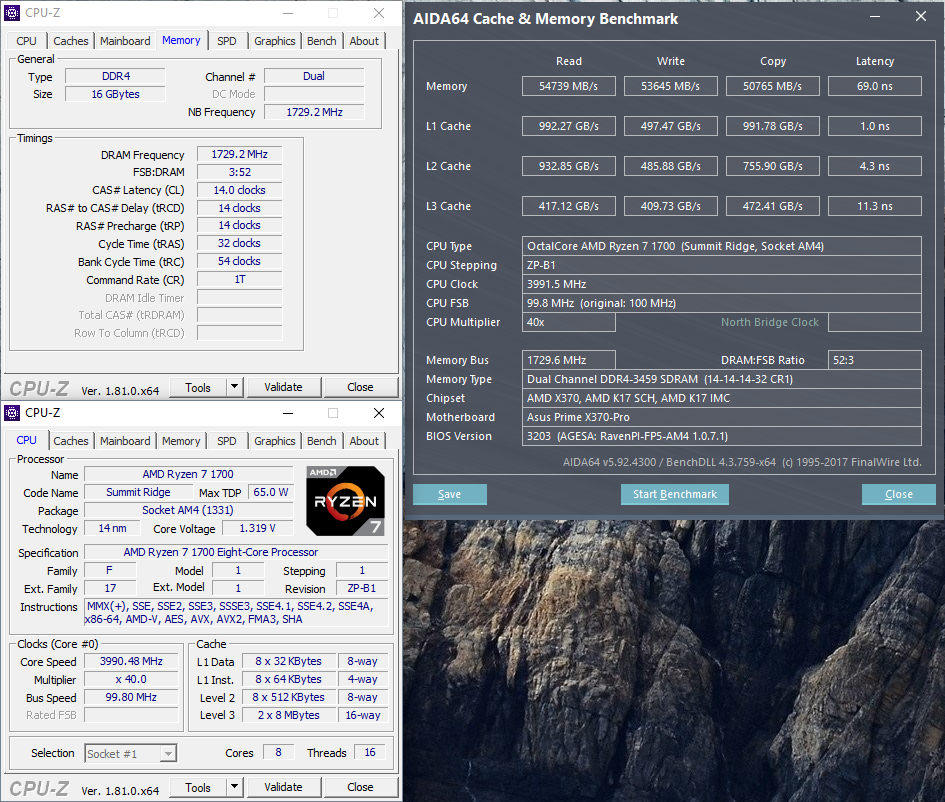The image size is (945, 802).
Task: Open the Caches tab in the CPU-Z Processor-info window
Action: point(71,441)
